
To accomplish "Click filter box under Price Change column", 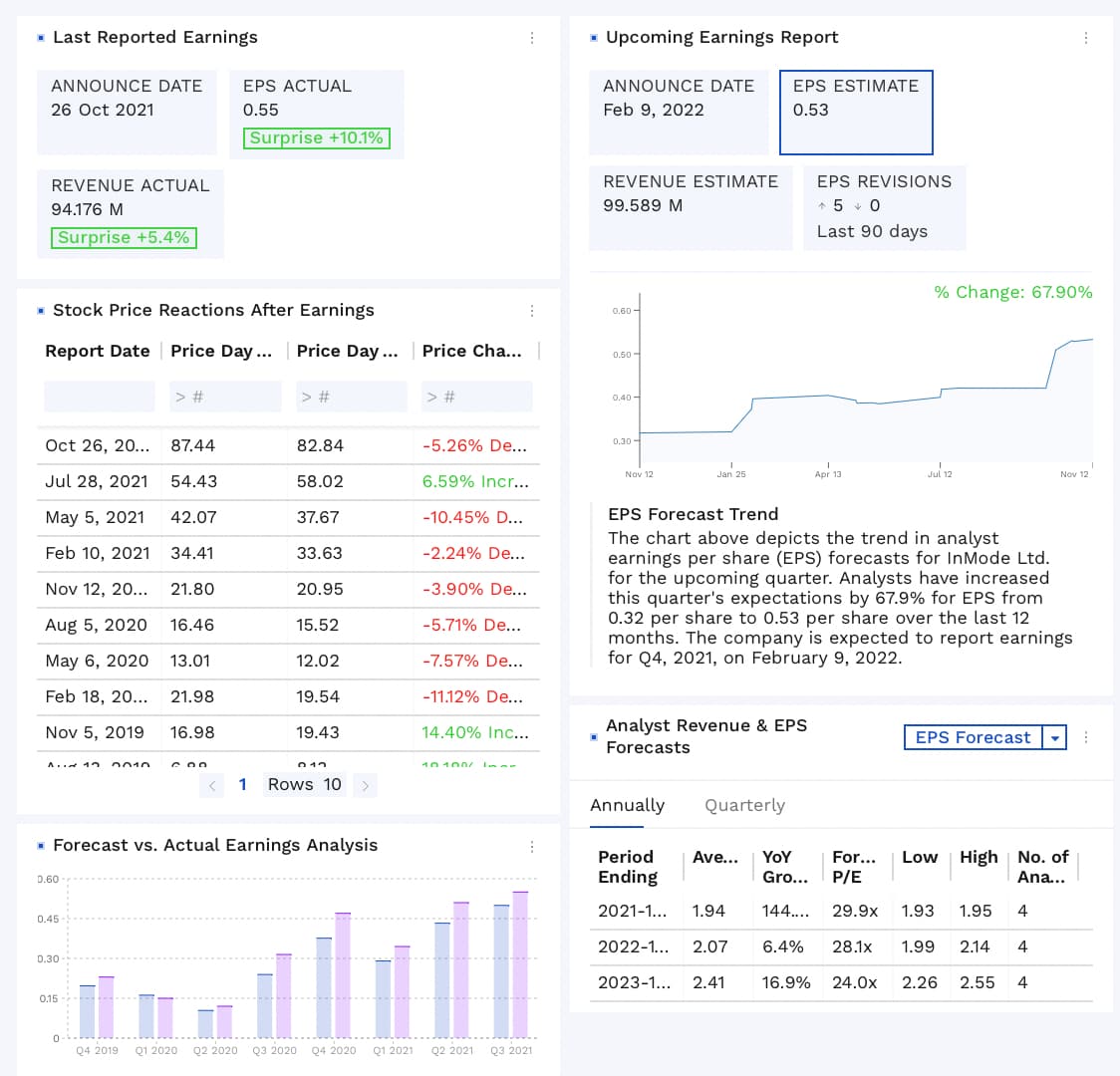I will pyautogui.click(x=476, y=397).
